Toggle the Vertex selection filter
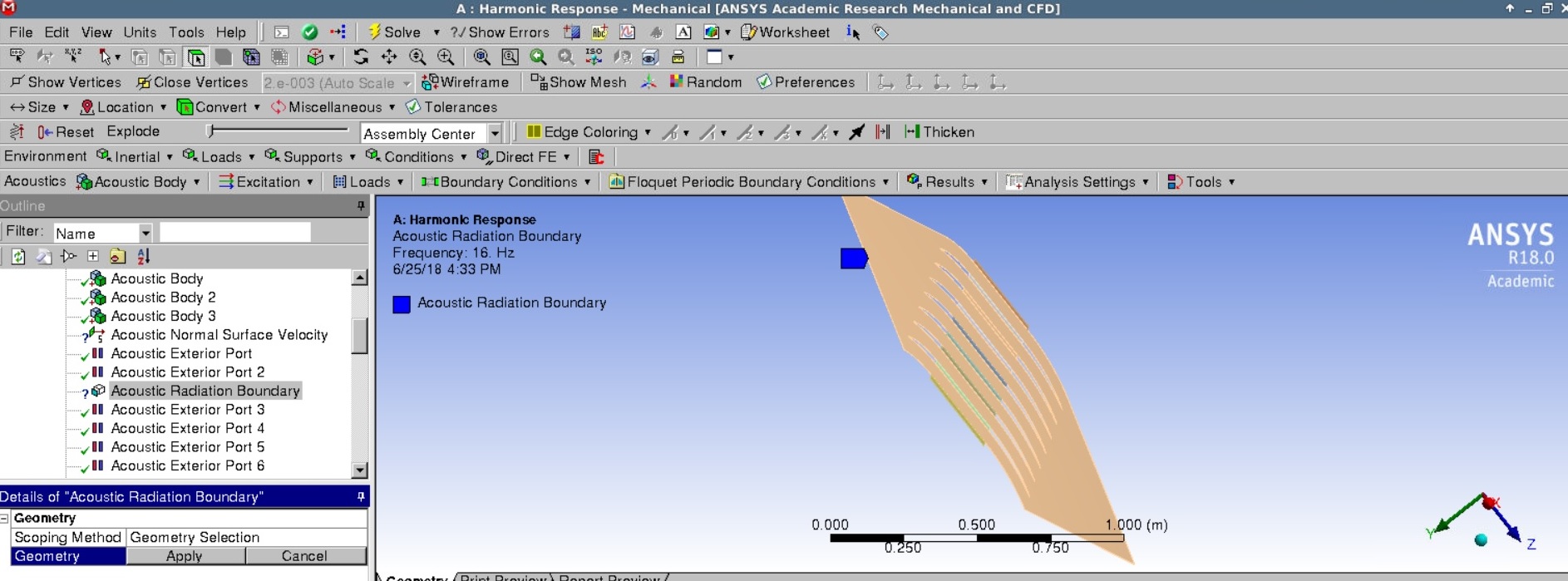This screenshot has width=1568, height=581. (140, 57)
